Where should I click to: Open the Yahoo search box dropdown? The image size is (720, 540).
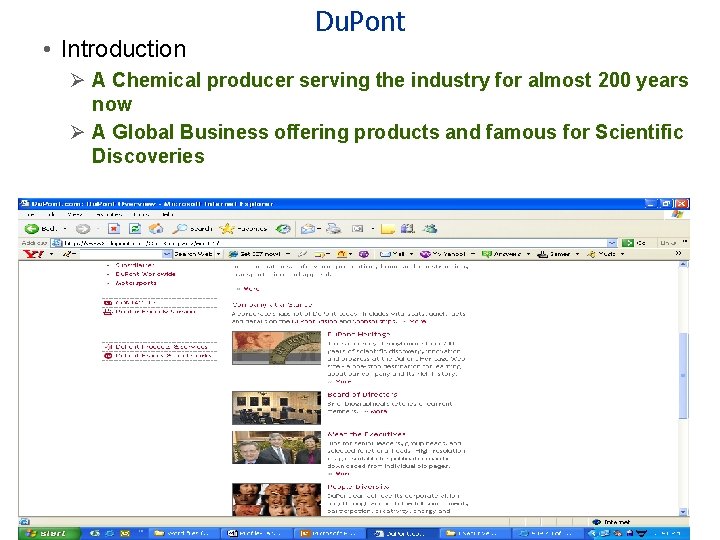(x=167, y=253)
